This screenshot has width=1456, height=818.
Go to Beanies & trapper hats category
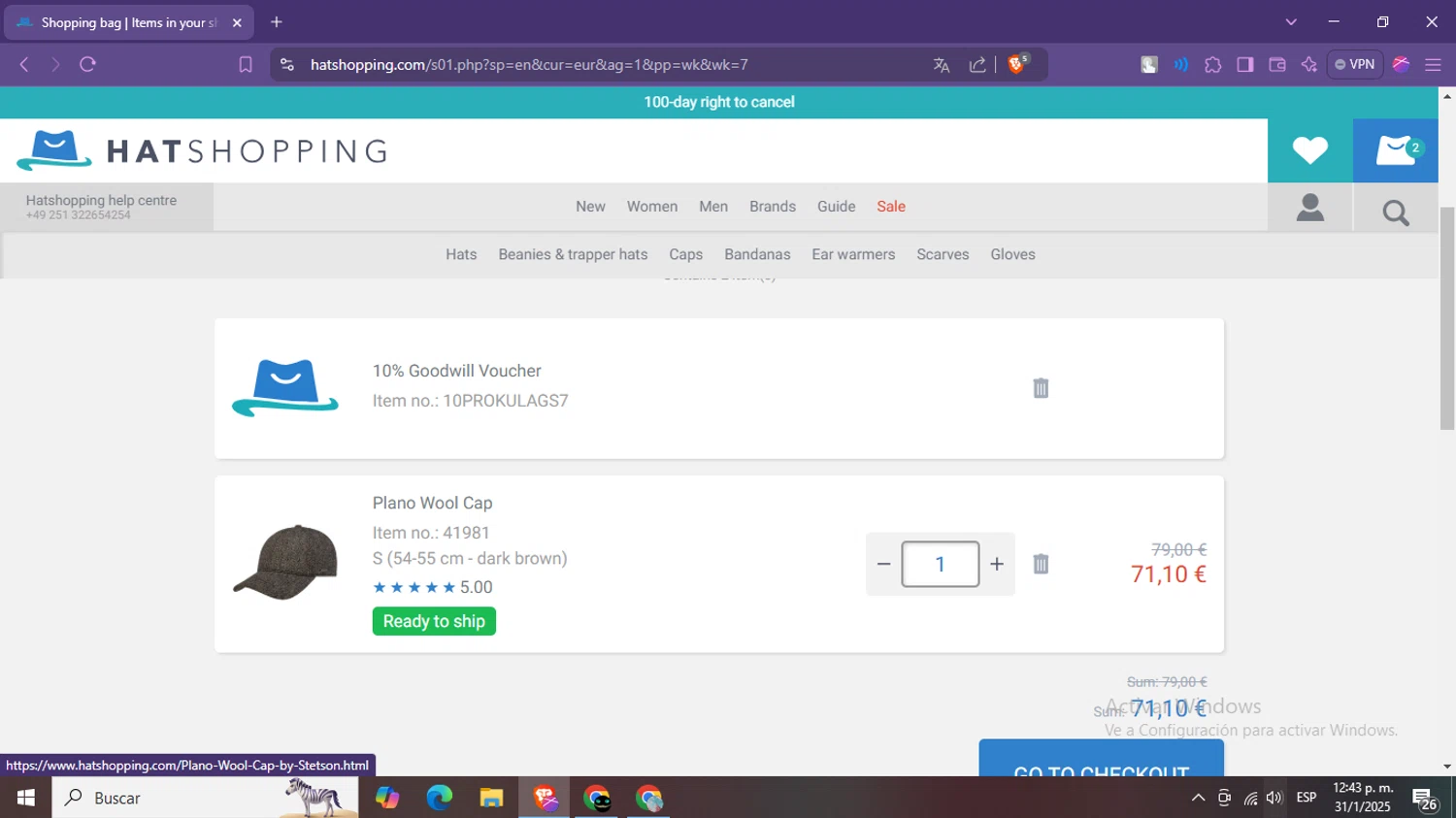point(573,254)
